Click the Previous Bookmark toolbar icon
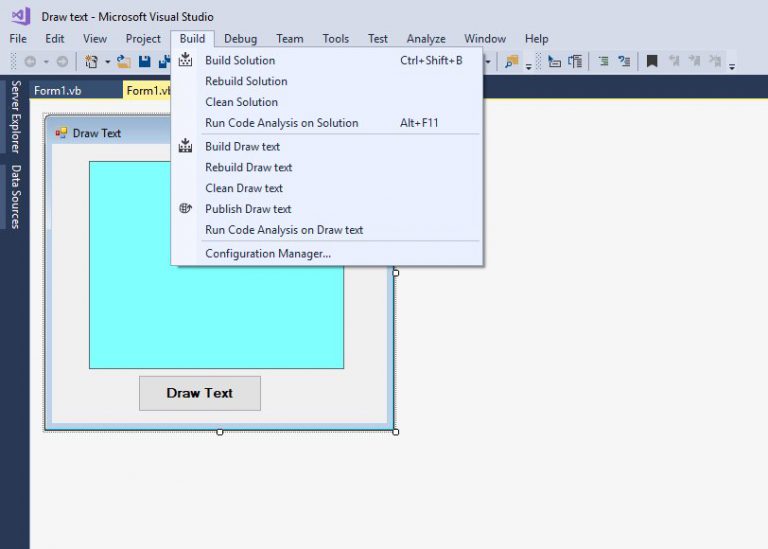The image size is (768, 549). click(x=674, y=62)
